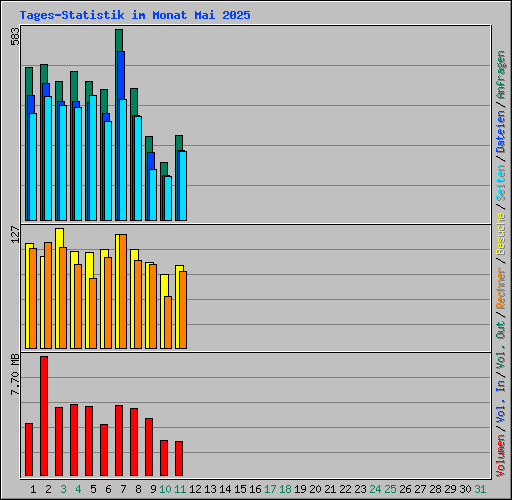Click day label '15' on the x-axis
The height and width of the screenshot is (500, 512).
point(240,489)
